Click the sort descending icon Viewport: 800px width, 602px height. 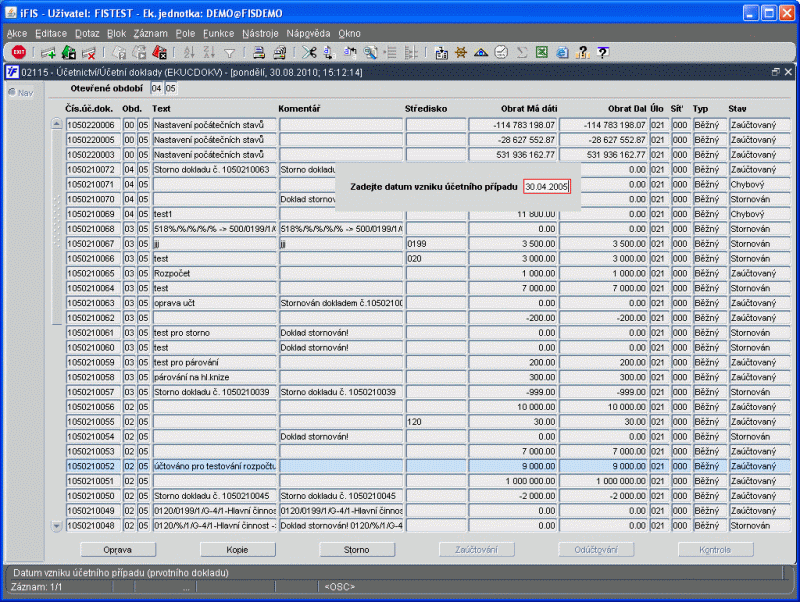(x=209, y=52)
